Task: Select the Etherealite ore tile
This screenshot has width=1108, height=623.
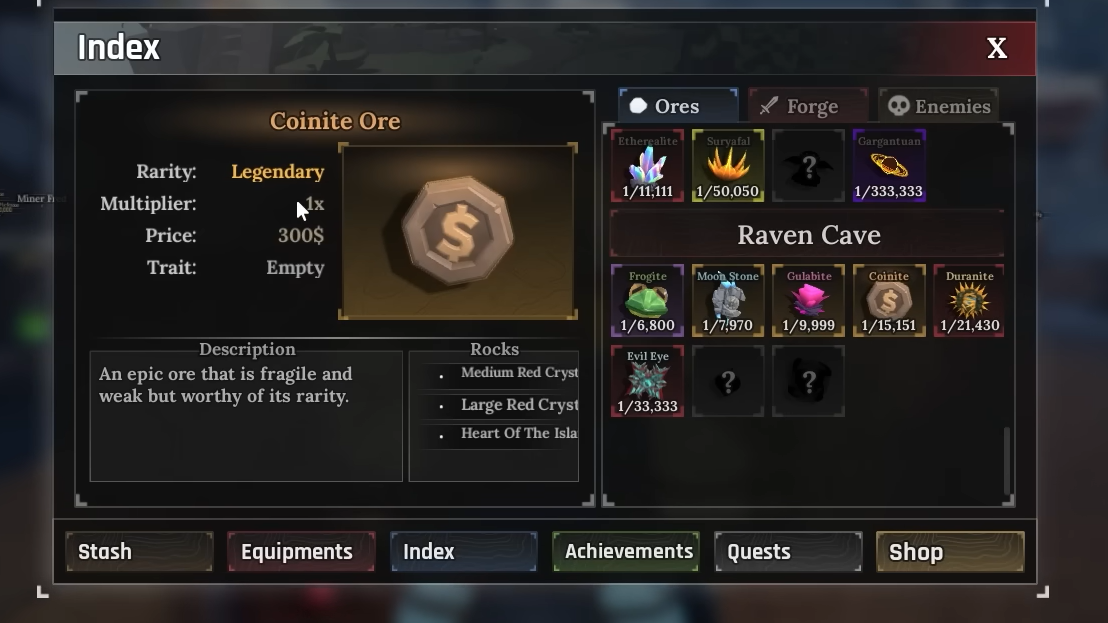Action: [647, 165]
